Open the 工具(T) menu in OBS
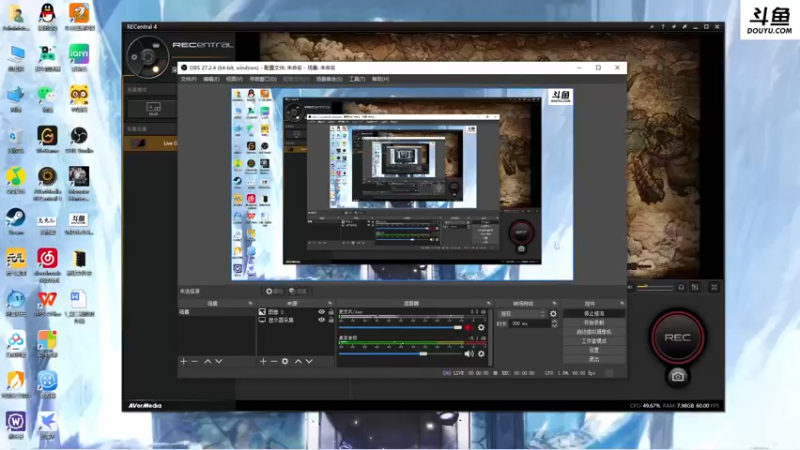Screen dimensions: 800x450 coord(357,79)
